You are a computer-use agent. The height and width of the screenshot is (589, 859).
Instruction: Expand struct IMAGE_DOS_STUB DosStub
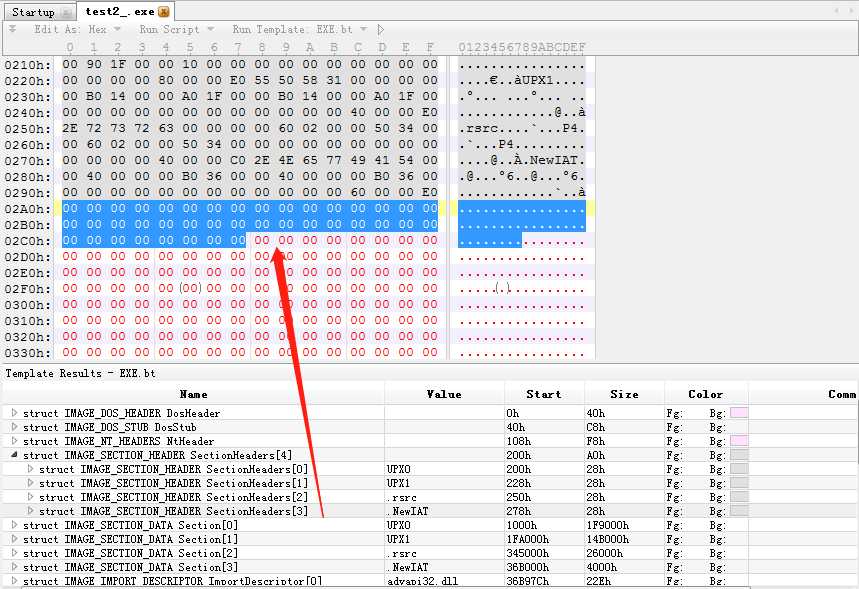tap(14, 426)
